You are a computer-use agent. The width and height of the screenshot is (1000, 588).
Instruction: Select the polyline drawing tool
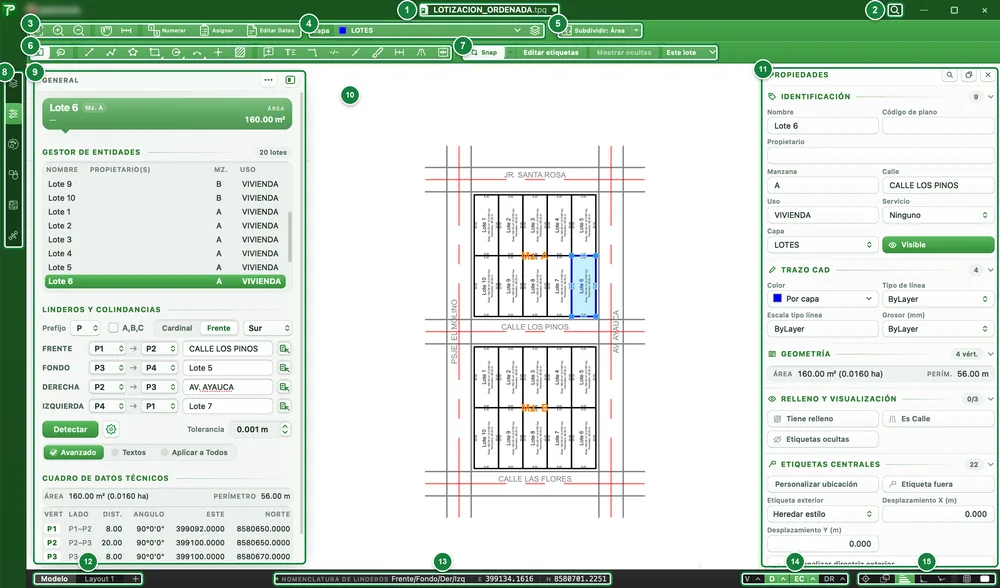111,52
